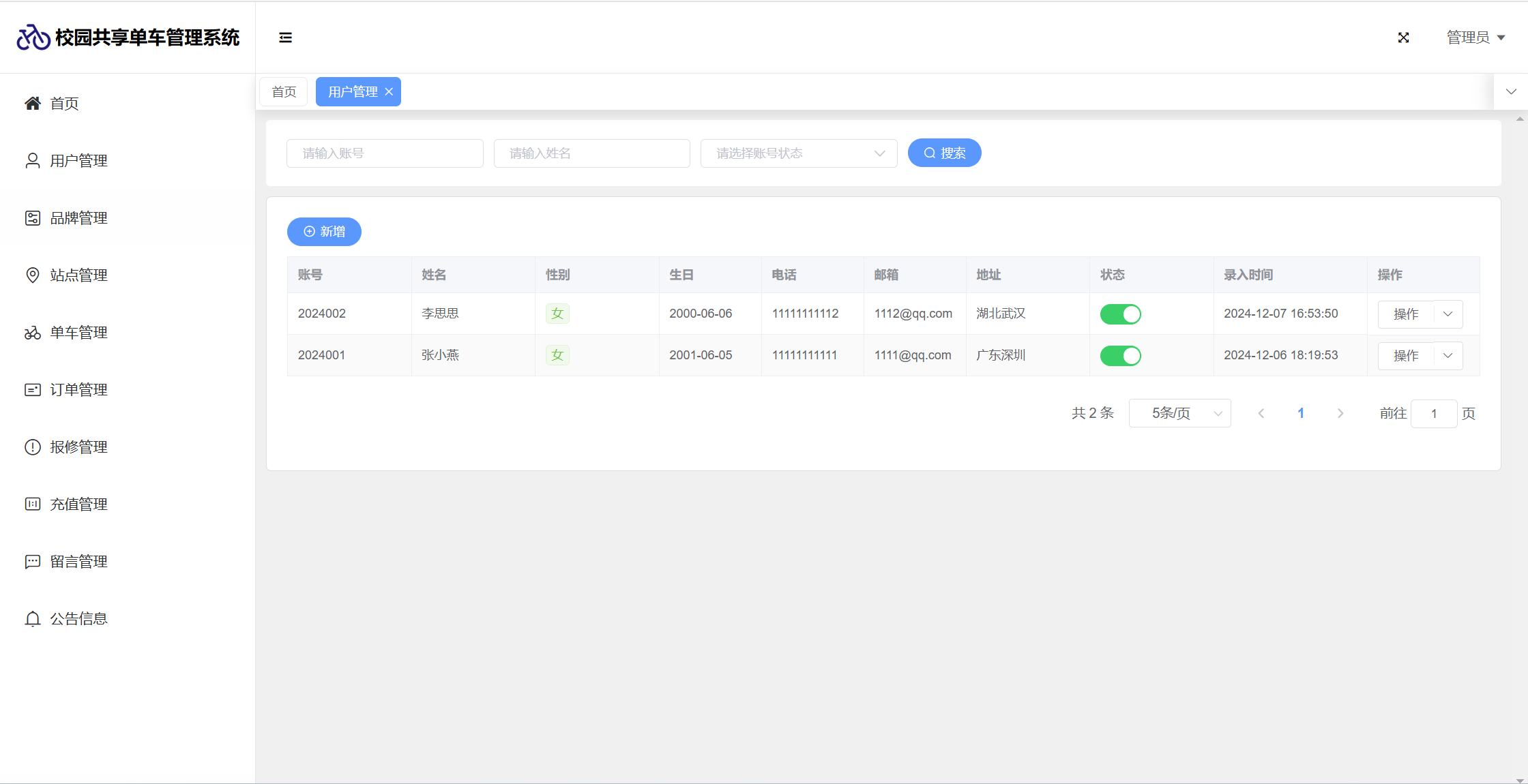
Task: Click the exclamation icon for 报修管理
Action: coord(32,447)
